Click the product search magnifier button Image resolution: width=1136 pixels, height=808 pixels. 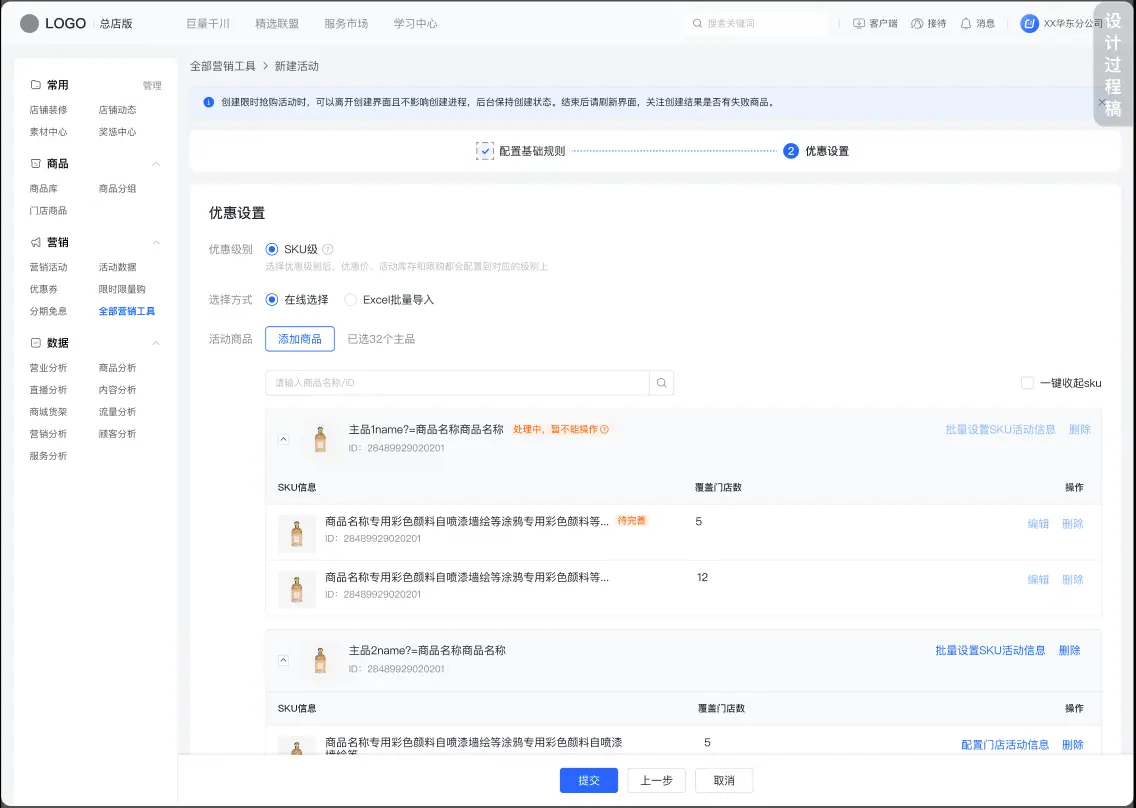pos(661,383)
